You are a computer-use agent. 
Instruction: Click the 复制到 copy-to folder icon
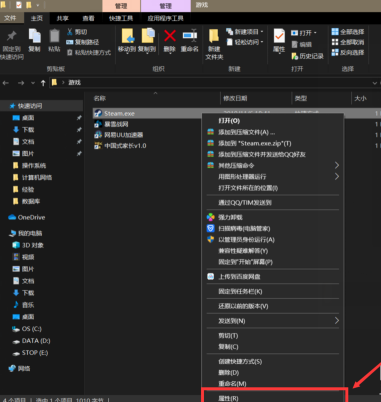148,36
